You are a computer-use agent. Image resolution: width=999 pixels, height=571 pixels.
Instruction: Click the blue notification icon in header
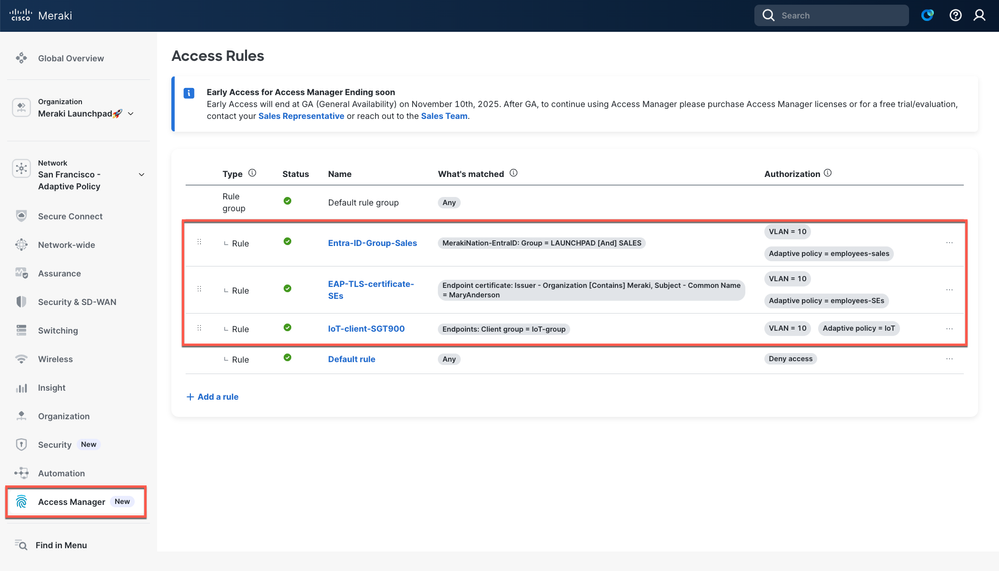(927, 15)
